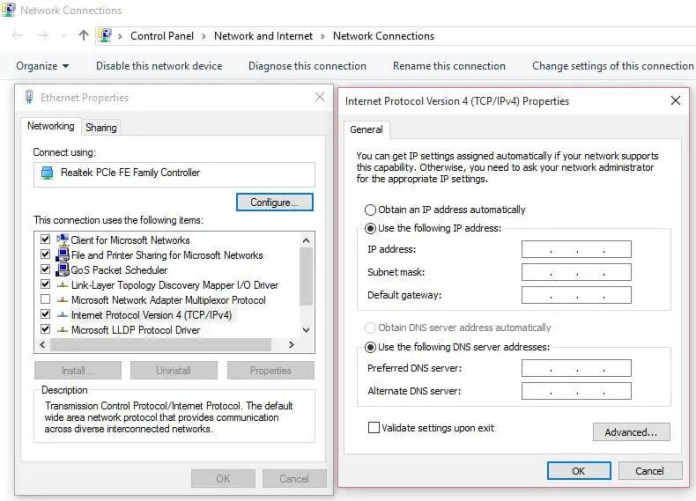Open Advanced TCP/IP settings

pyautogui.click(x=631, y=432)
